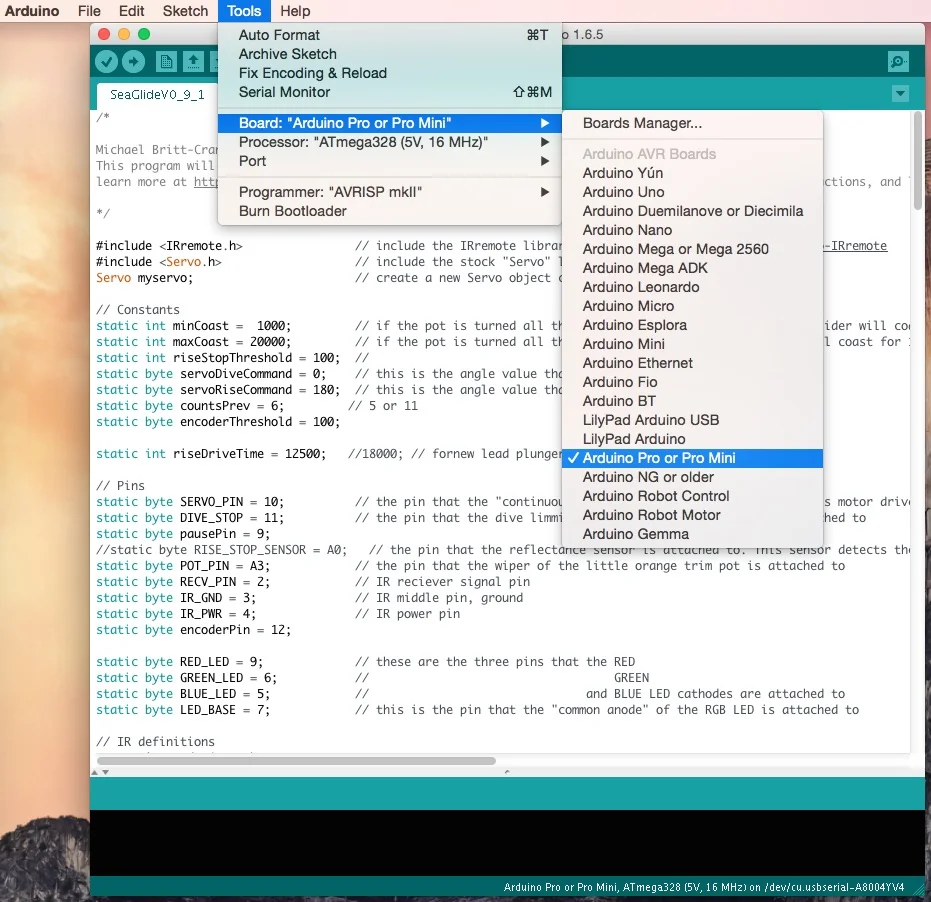Click the Upload arrow toolbar icon
Image resolution: width=931 pixels, height=902 pixels.
point(134,61)
